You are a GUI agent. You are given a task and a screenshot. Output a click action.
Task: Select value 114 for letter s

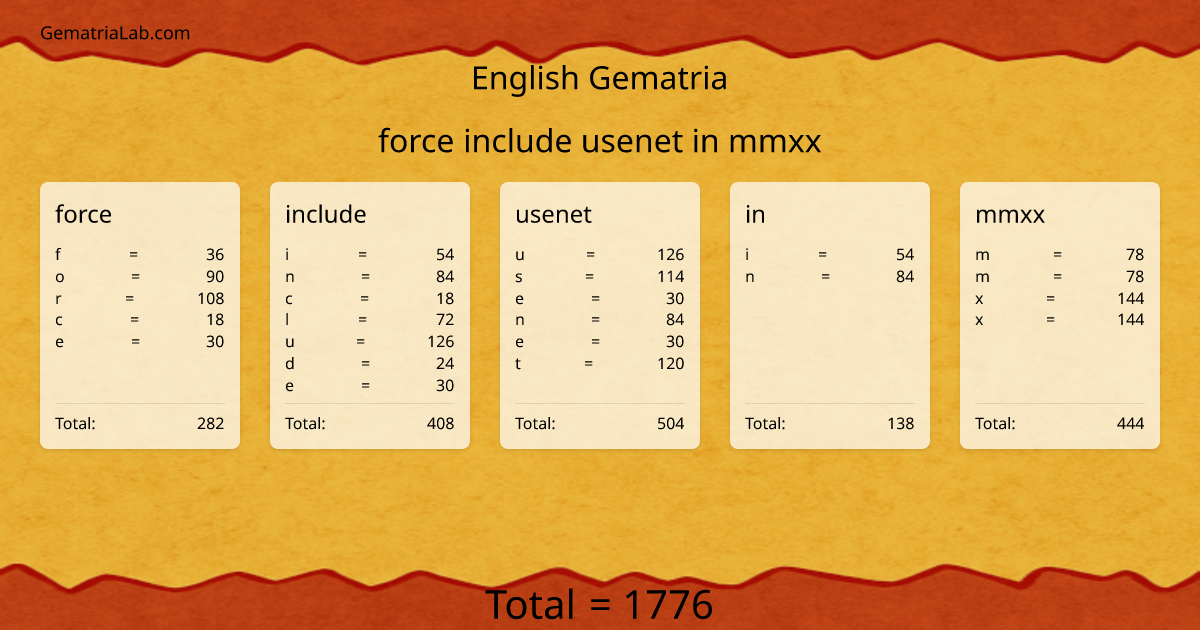point(671,276)
